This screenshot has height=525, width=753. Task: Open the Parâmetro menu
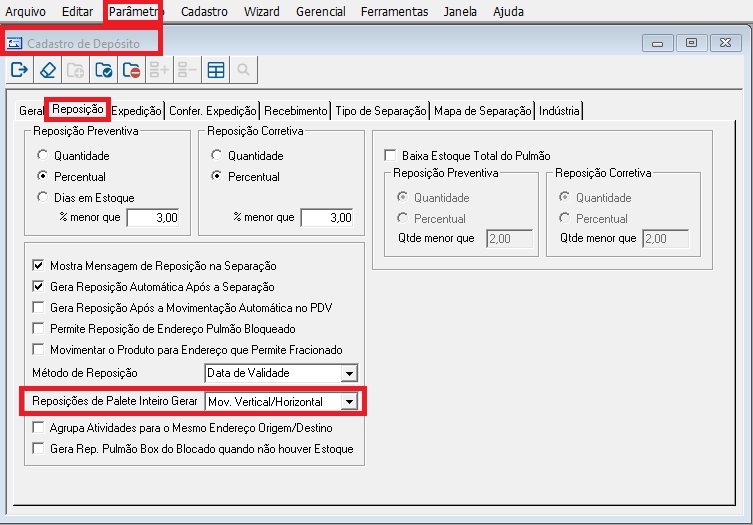134,12
